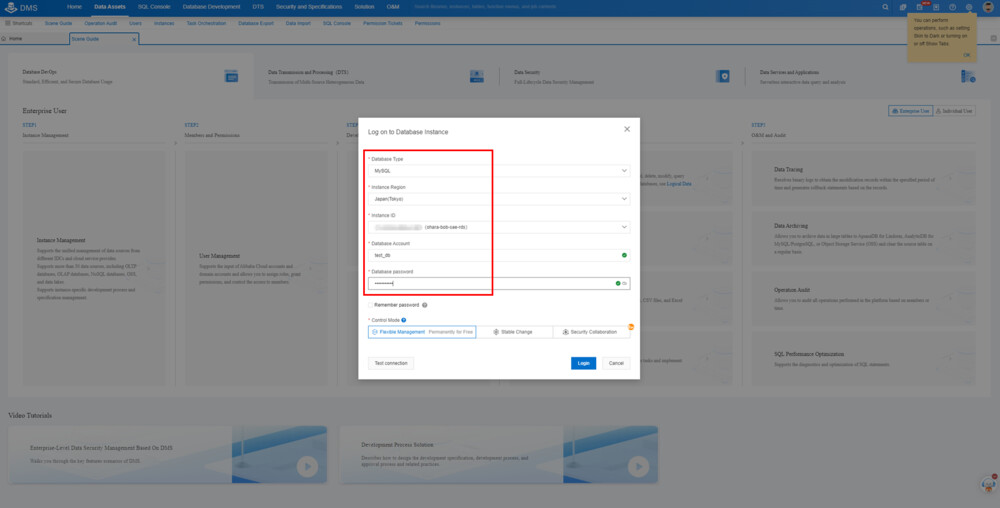Click the Database Account input field

click(x=490, y=255)
